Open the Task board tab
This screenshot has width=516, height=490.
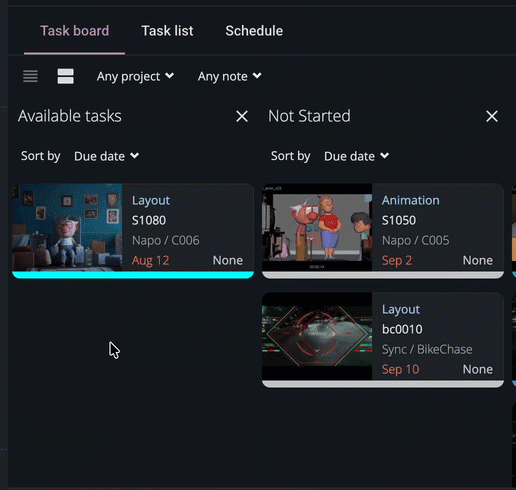(x=74, y=31)
